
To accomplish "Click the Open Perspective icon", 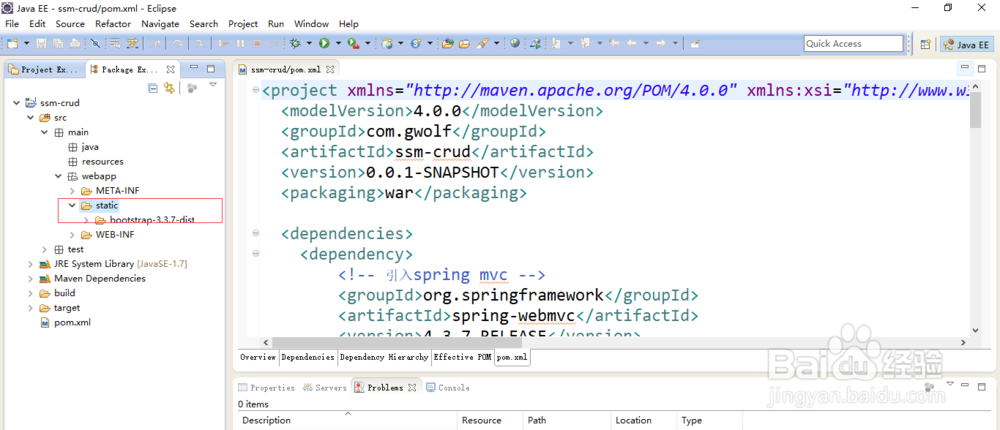I will (x=925, y=44).
